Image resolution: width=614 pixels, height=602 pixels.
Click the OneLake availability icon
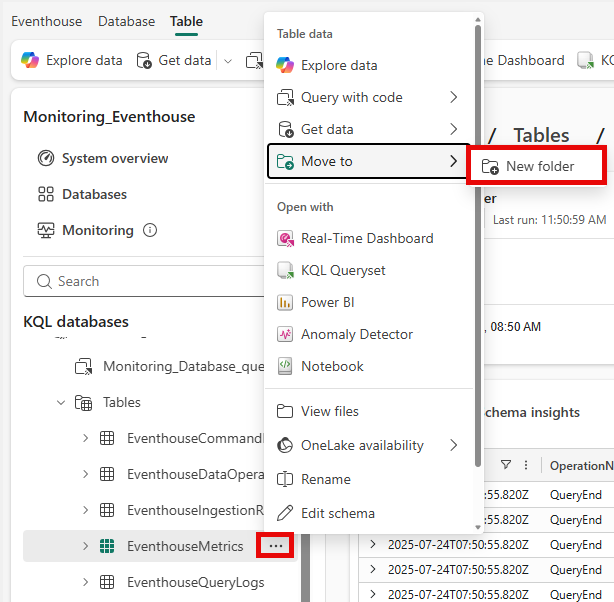coord(285,445)
